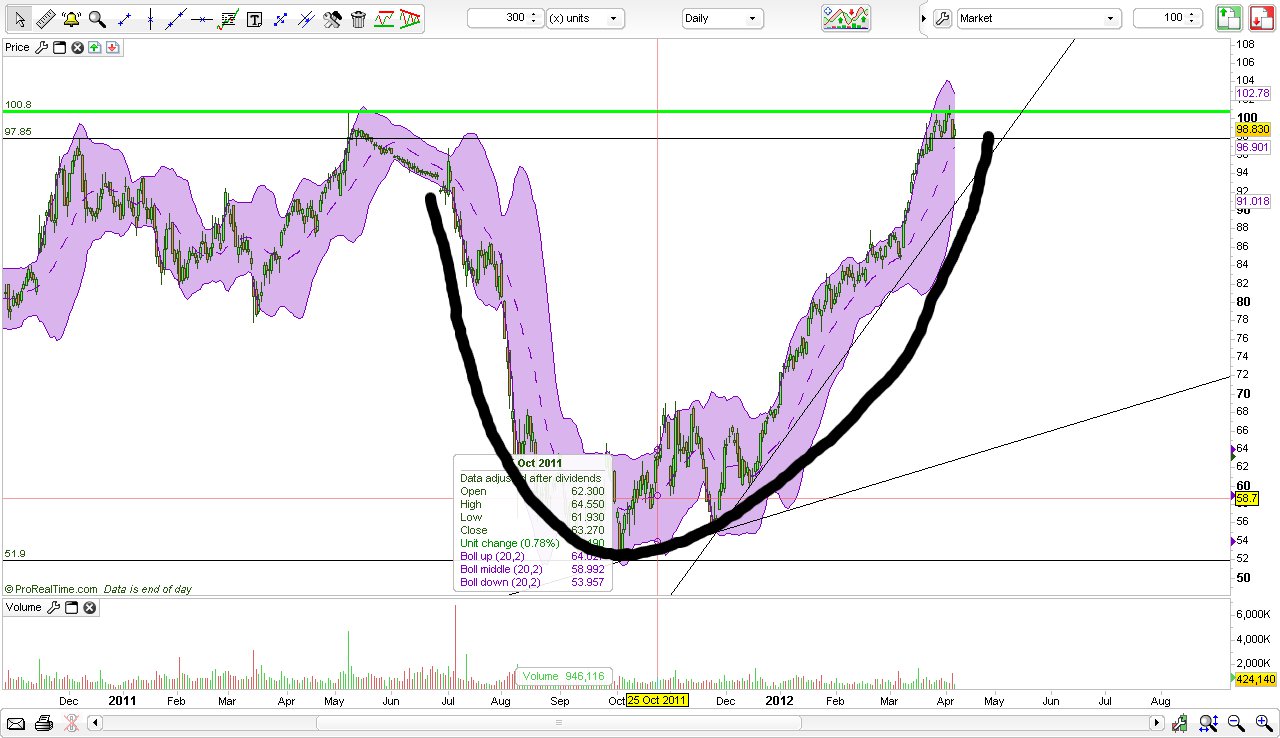Open the drawing settings wrench icon
This screenshot has height=738, width=1280.
[x=332, y=18]
